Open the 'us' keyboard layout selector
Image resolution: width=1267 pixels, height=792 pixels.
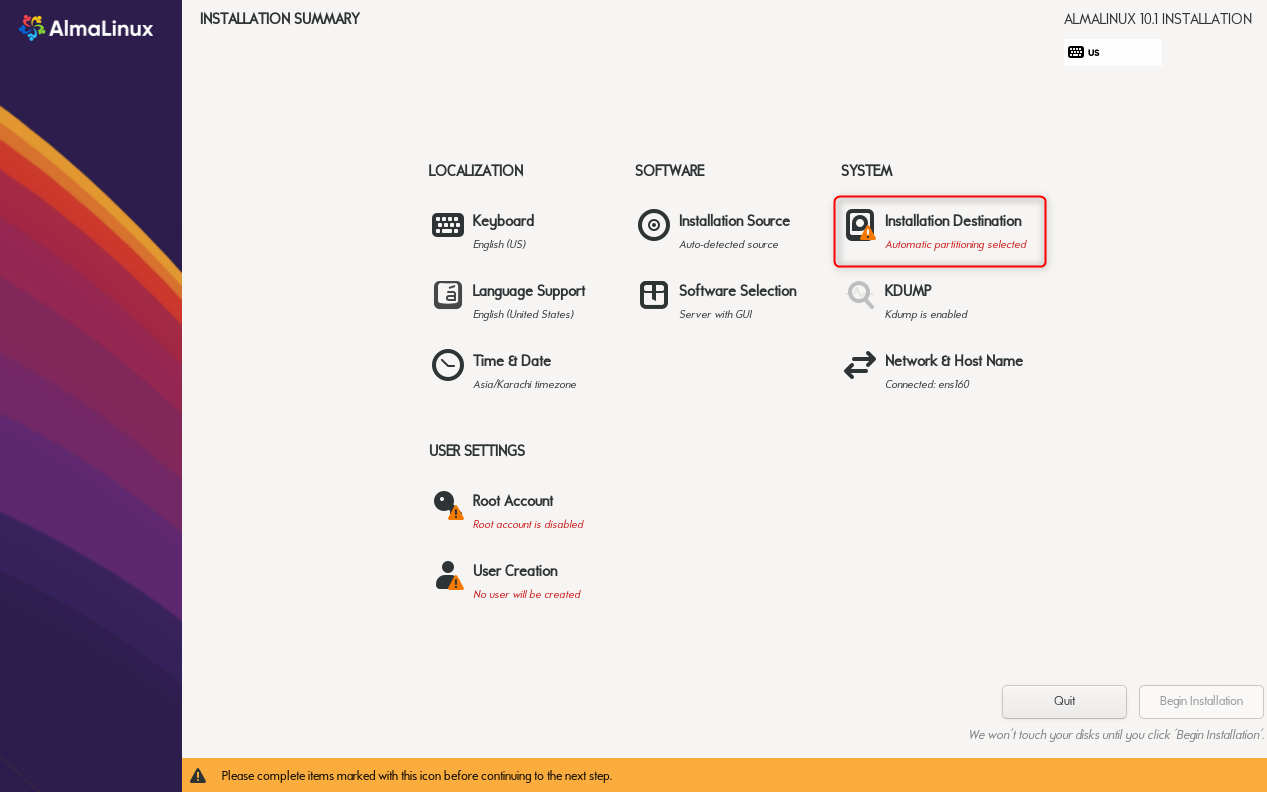pyautogui.click(x=1112, y=51)
